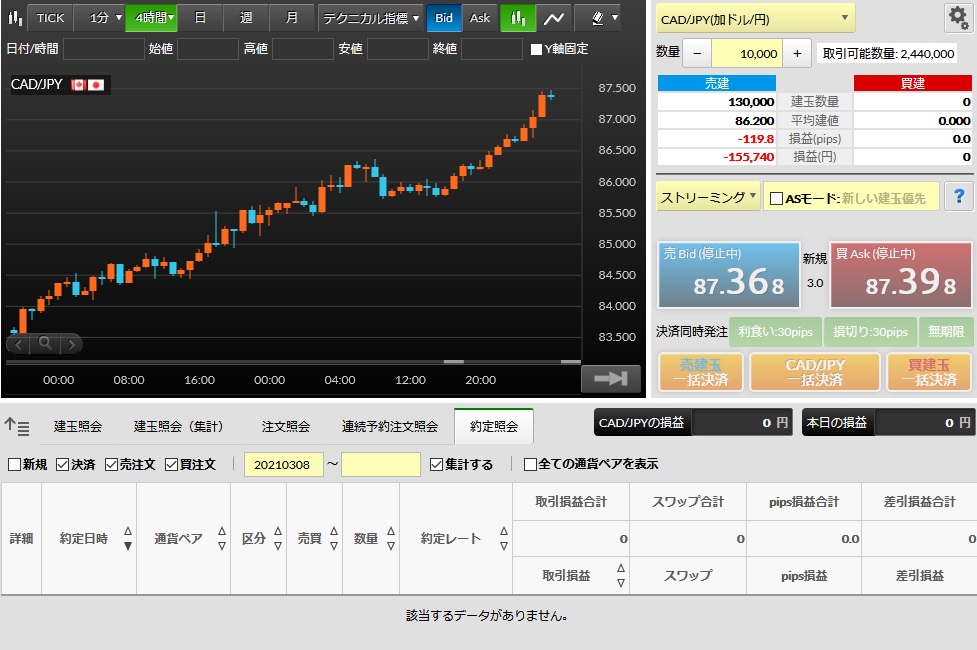Image resolution: width=977 pixels, height=650 pixels.
Task: Select 日 daily timeframe
Action: pos(200,18)
